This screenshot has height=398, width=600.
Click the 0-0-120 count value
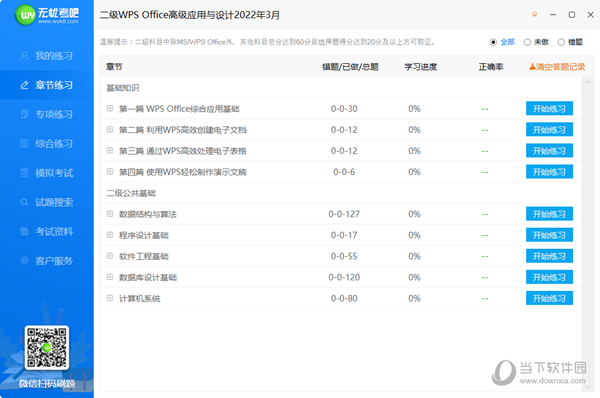click(x=344, y=277)
